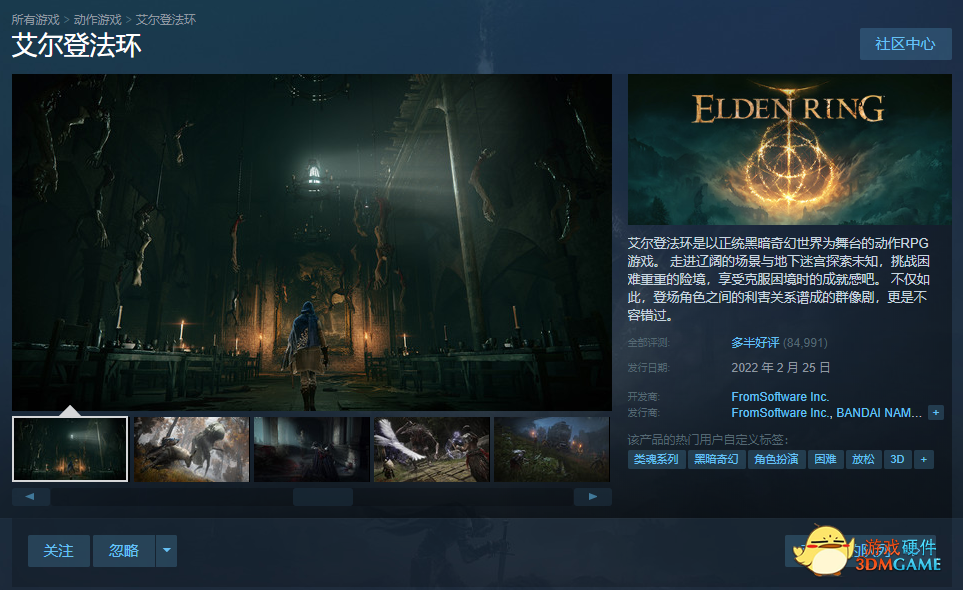Image resolution: width=963 pixels, height=590 pixels.
Task: Click the 忽略 ignore button
Action: 124,551
